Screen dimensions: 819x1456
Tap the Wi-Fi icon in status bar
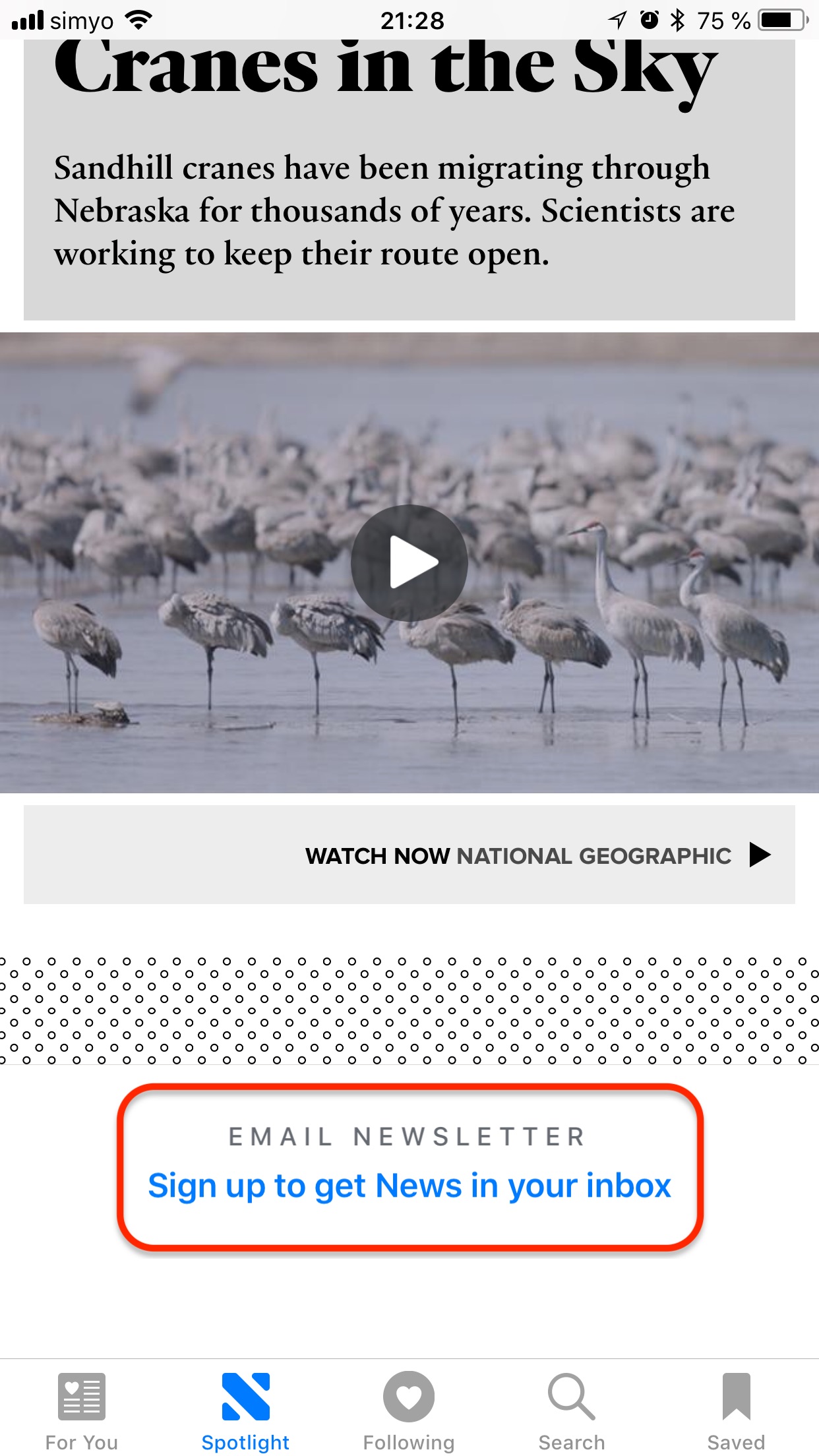(x=138, y=20)
